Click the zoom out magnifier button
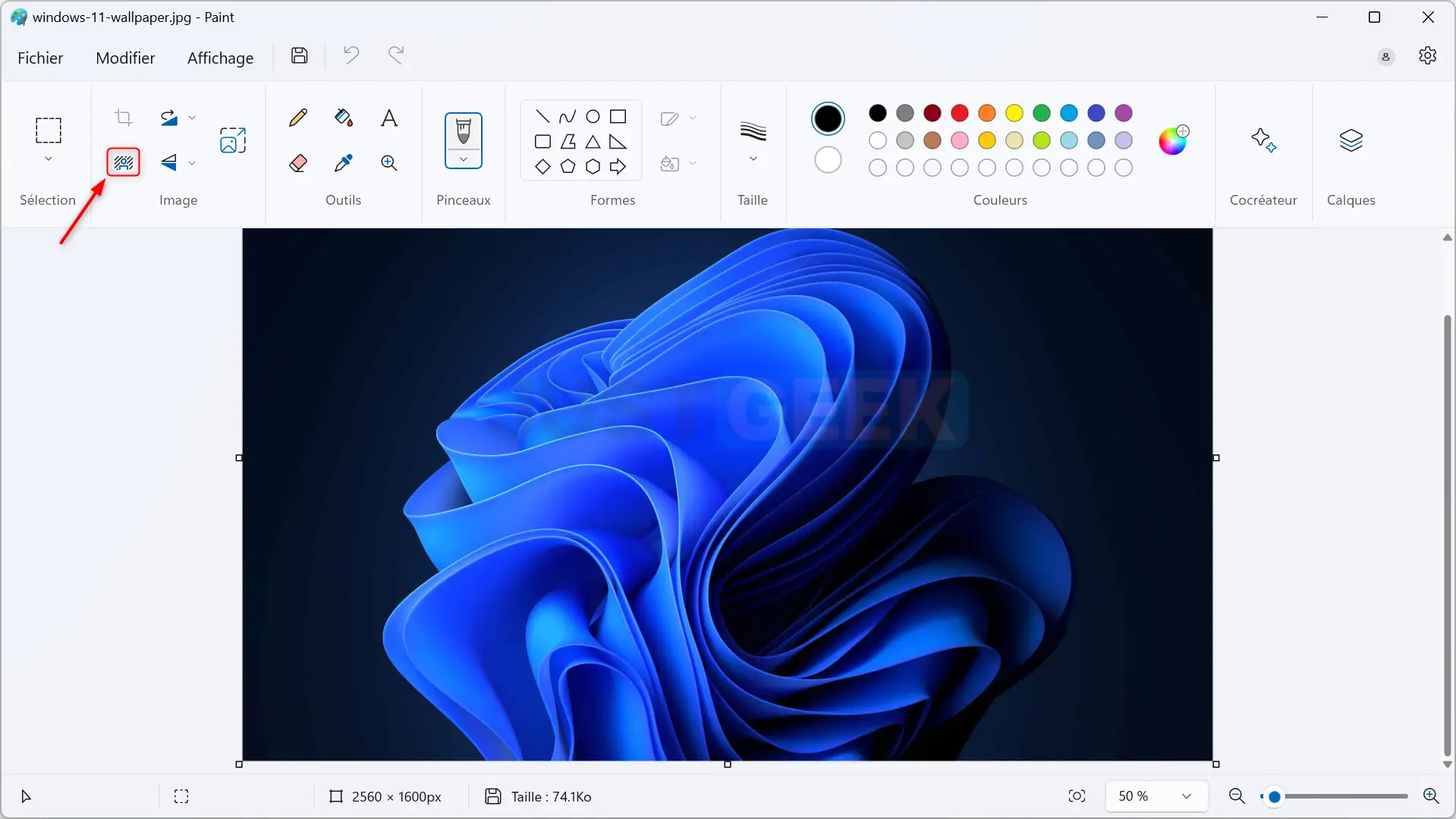The image size is (1456, 819). [x=1237, y=796]
